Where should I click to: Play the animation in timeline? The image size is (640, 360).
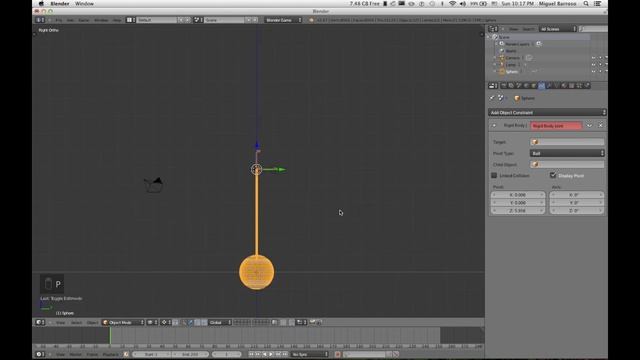pos(271,354)
